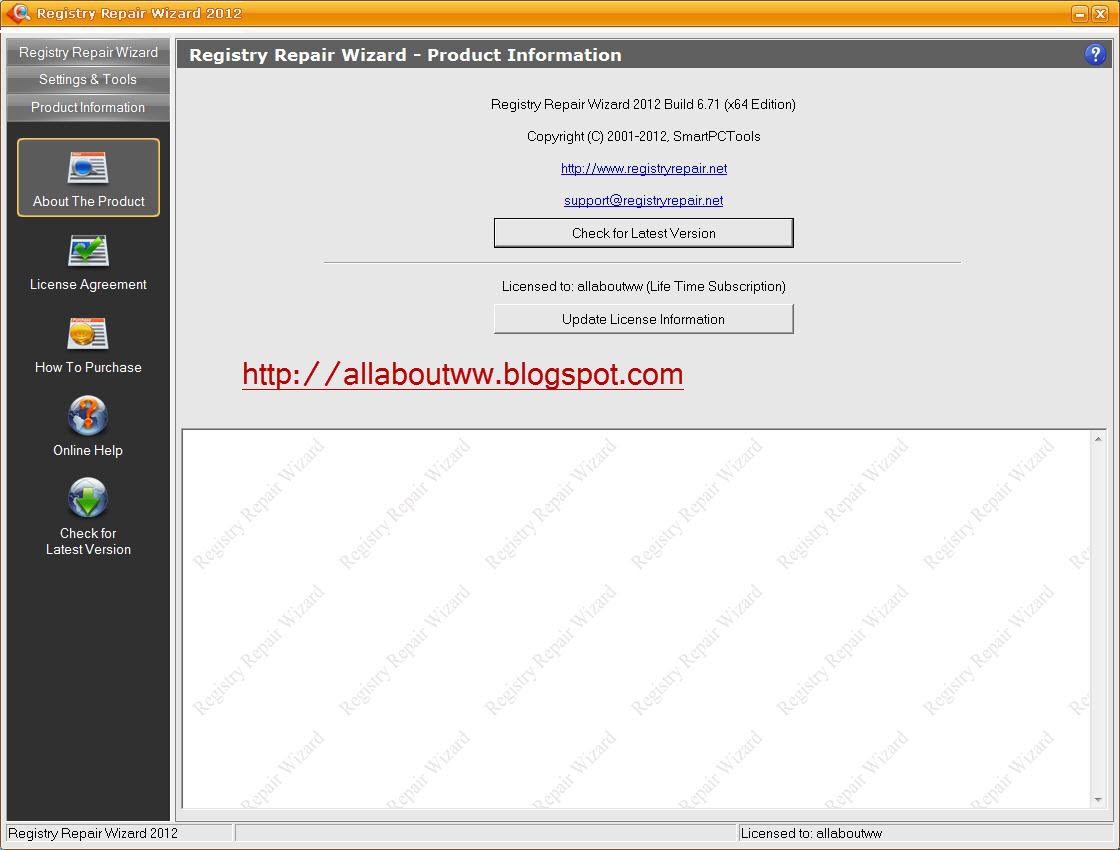Click the header "Registry Repair Wizard - Product Information"
1120x850 pixels.
pos(405,55)
